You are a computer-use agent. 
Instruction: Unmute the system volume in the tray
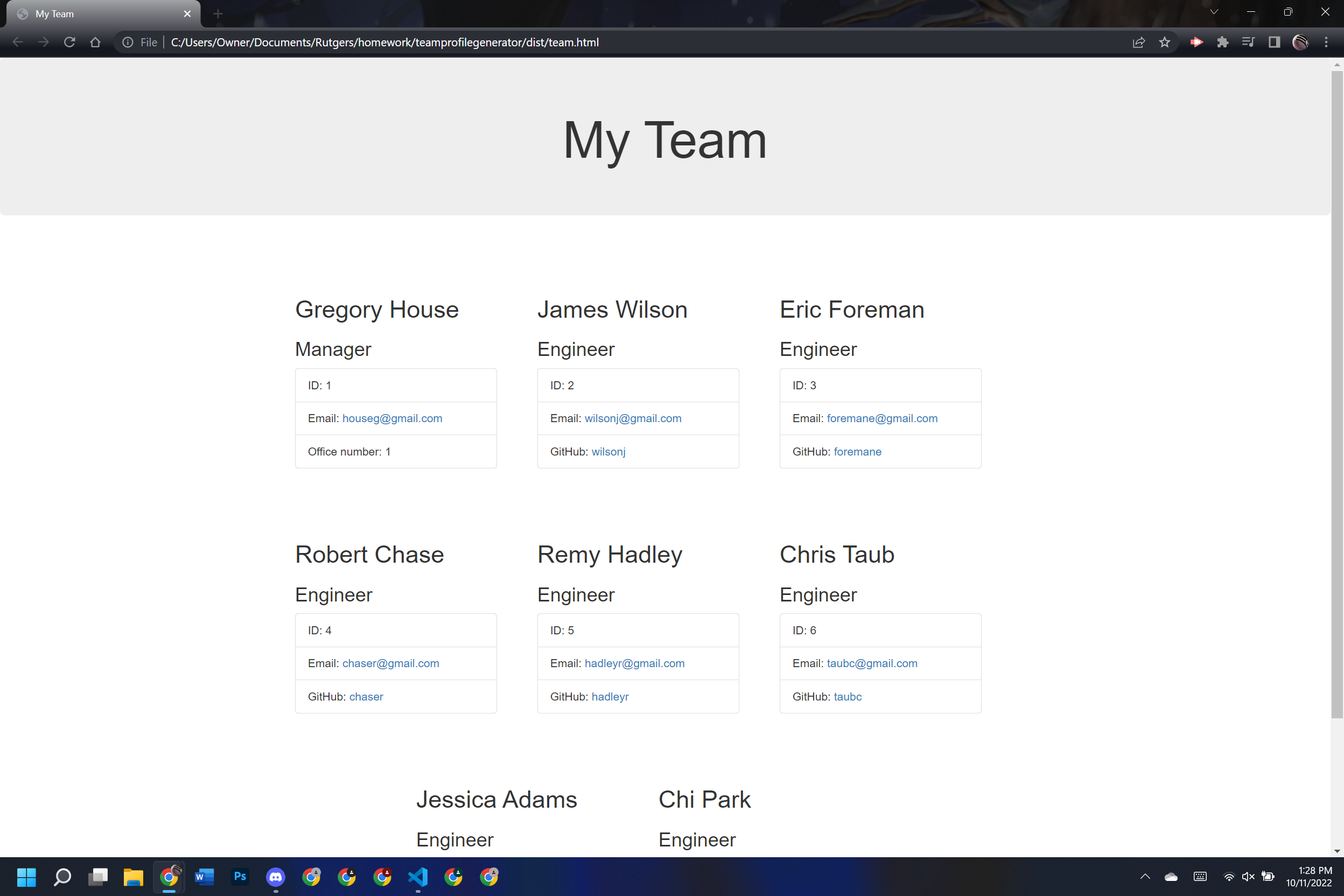[x=1248, y=877]
